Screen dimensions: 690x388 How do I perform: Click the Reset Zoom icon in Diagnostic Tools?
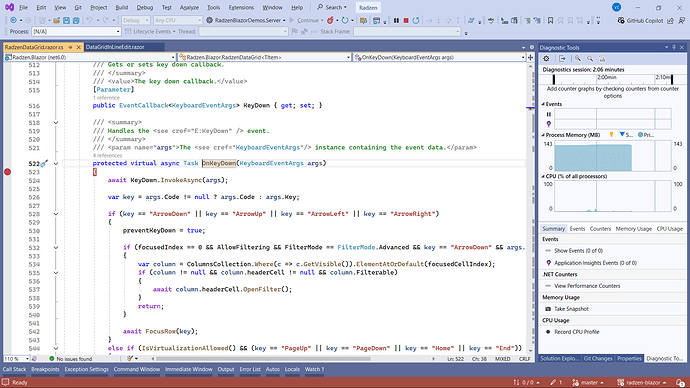[x=602, y=59]
